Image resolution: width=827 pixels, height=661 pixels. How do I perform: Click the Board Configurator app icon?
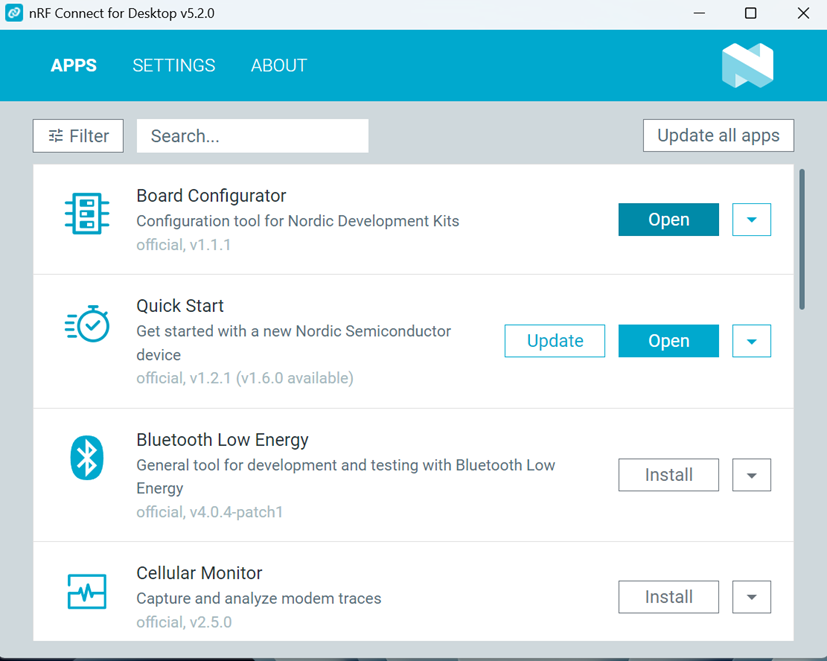coord(87,213)
